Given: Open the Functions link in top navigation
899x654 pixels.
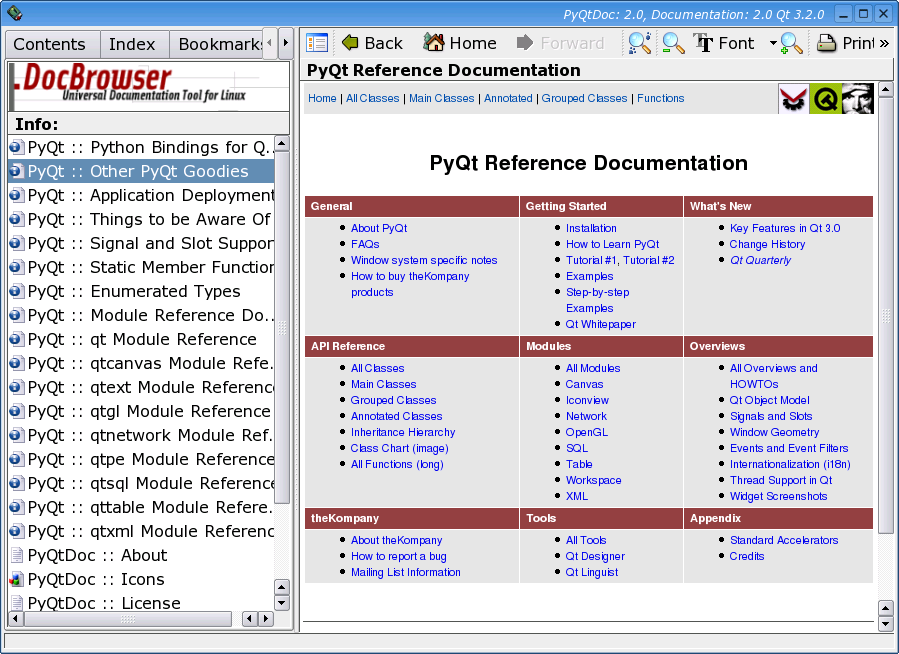Looking at the screenshot, I should [x=660, y=99].
